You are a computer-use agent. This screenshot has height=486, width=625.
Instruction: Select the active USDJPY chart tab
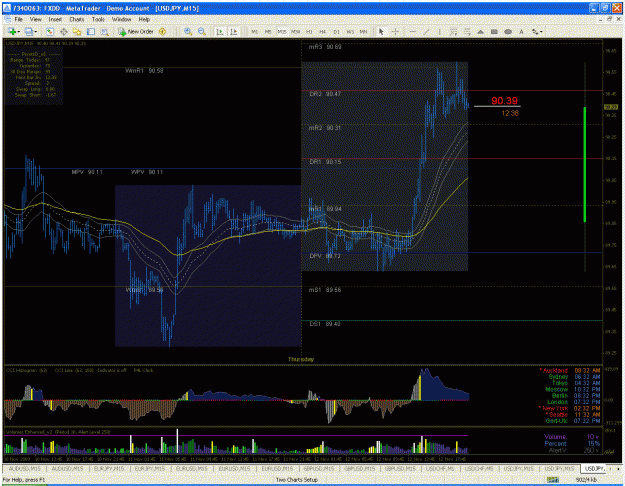coord(595,469)
